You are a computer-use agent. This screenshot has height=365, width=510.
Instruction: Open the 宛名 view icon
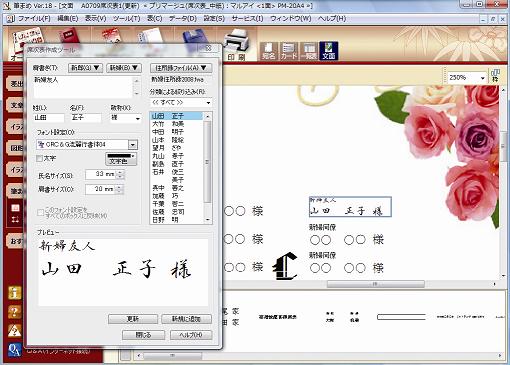[x=268, y=51]
